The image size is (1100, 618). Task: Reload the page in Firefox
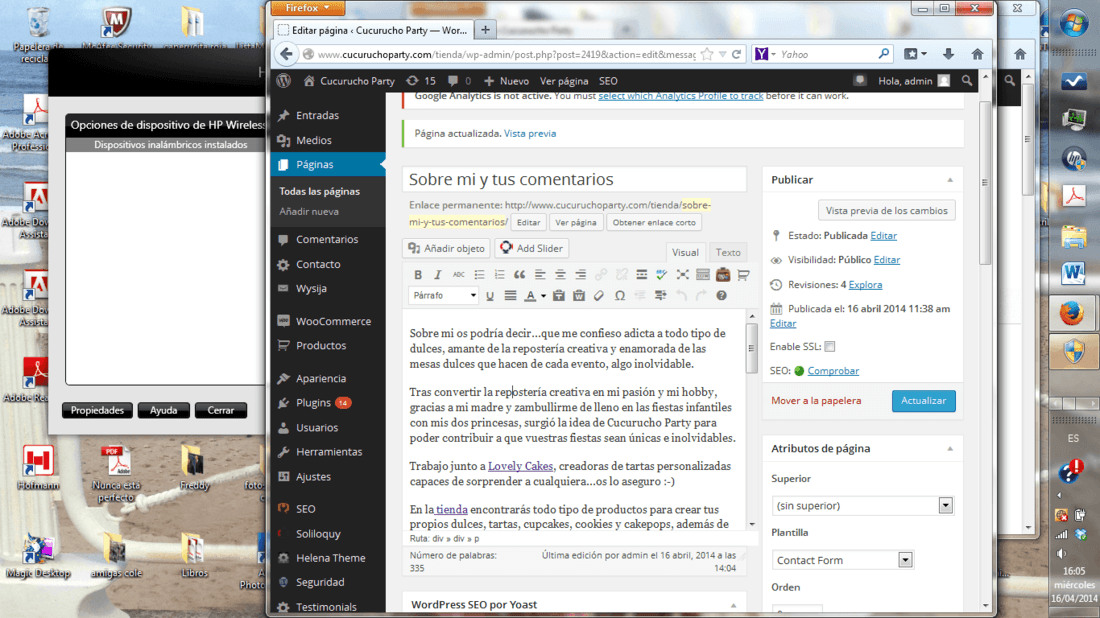coord(737,54)
